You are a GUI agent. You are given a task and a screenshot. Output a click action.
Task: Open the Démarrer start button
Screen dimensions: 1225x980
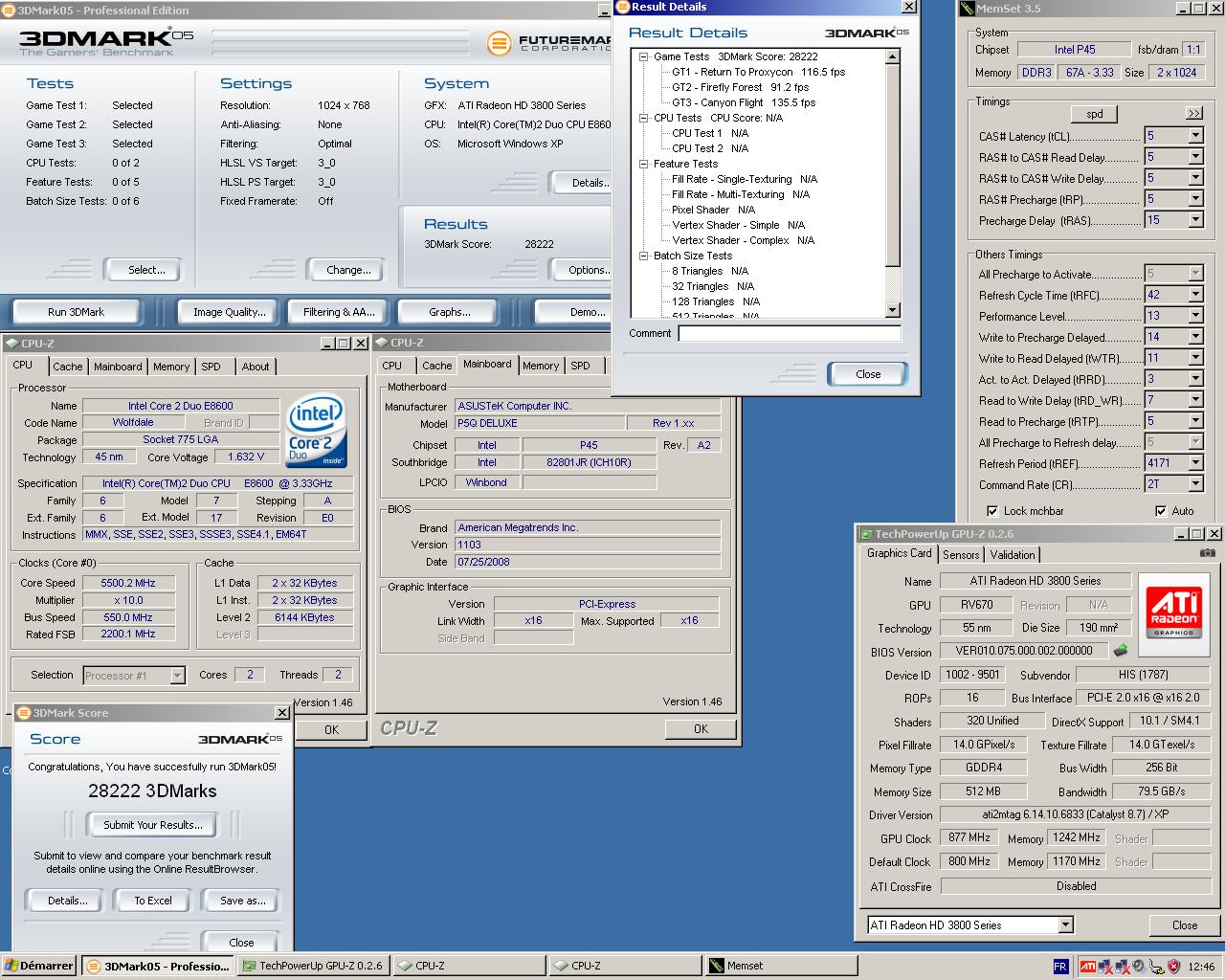(x=39, y=966)
